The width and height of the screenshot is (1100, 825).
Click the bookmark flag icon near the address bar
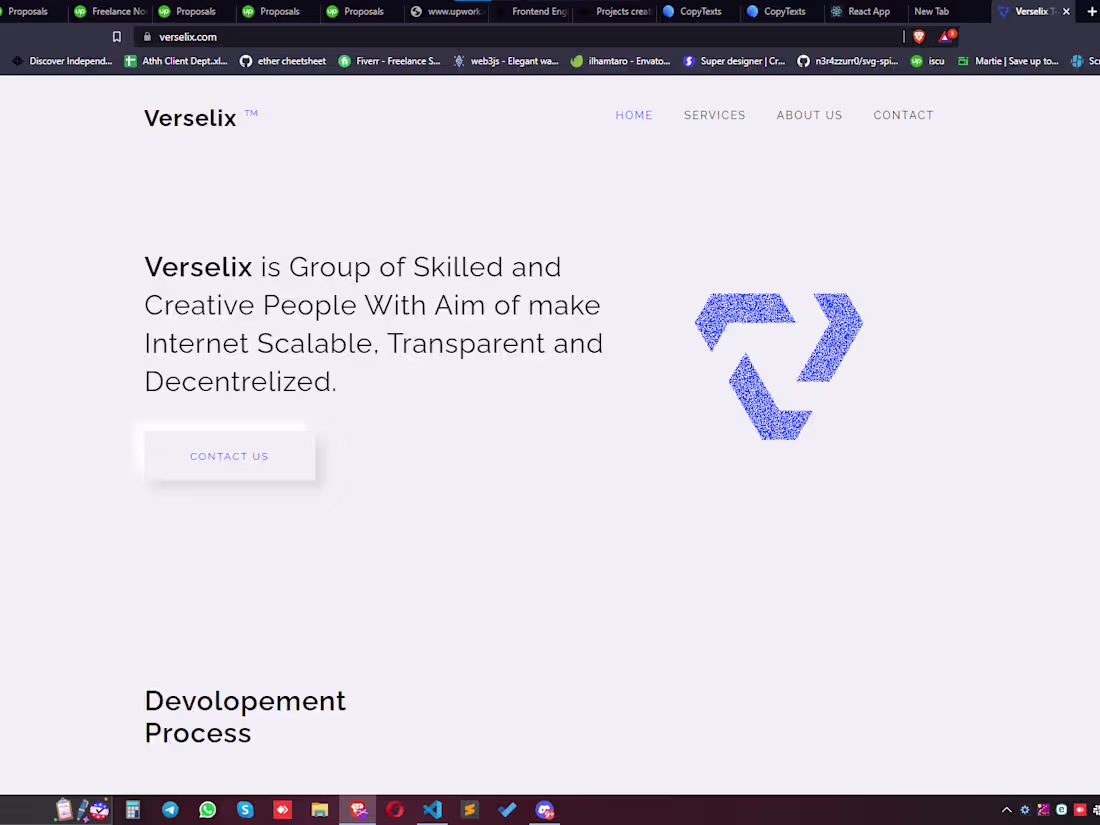coord(116,36)
